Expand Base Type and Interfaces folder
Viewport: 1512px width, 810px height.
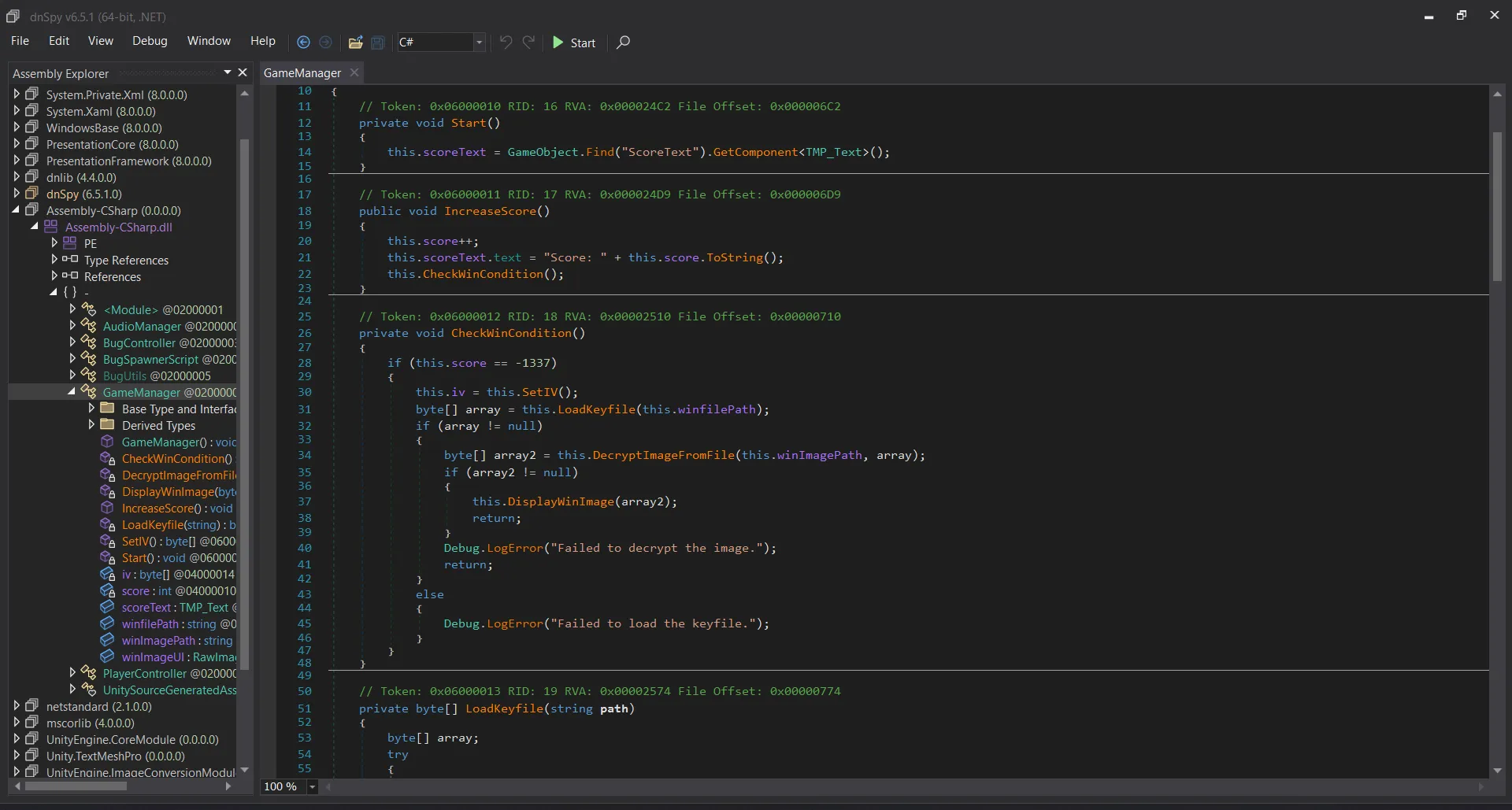click(91, 408)
